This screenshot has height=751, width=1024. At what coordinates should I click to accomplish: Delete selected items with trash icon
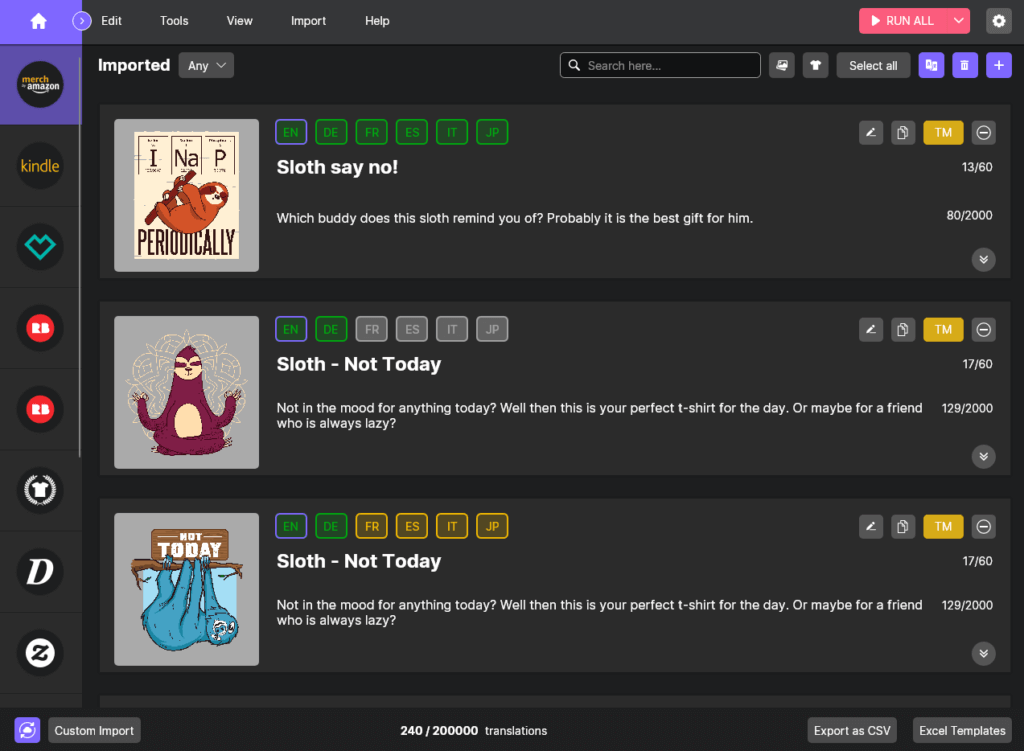[964, 66]
